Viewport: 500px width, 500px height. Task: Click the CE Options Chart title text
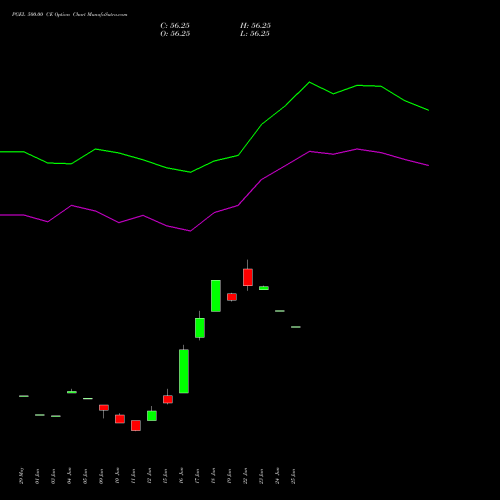(69, 15)
